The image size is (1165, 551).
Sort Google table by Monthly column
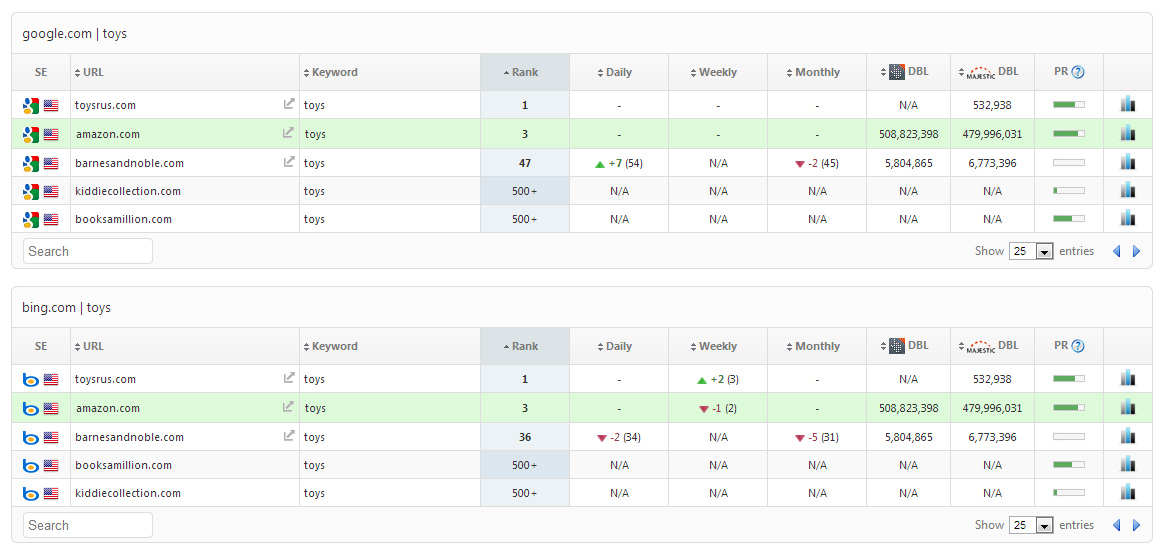(816, 72)
